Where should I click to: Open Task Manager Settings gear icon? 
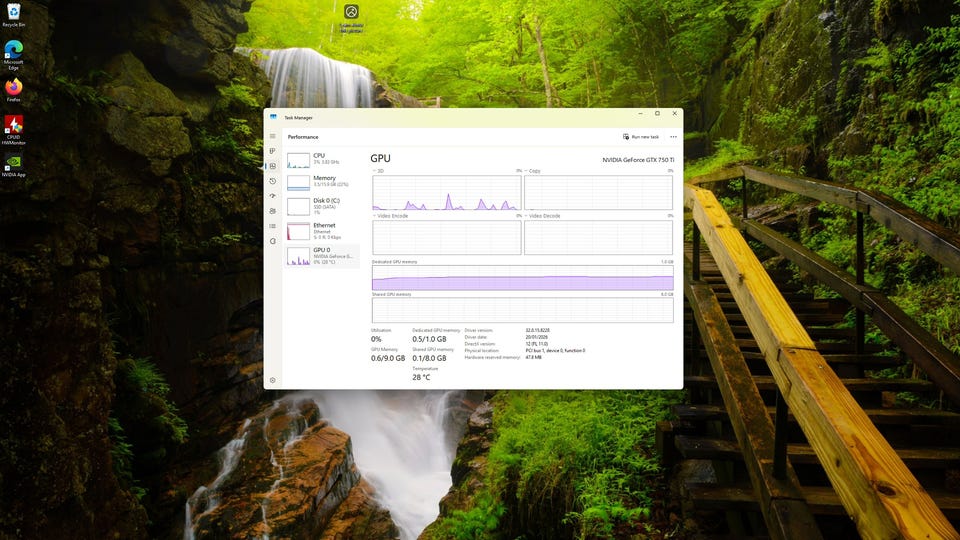(x=272, y=380)
